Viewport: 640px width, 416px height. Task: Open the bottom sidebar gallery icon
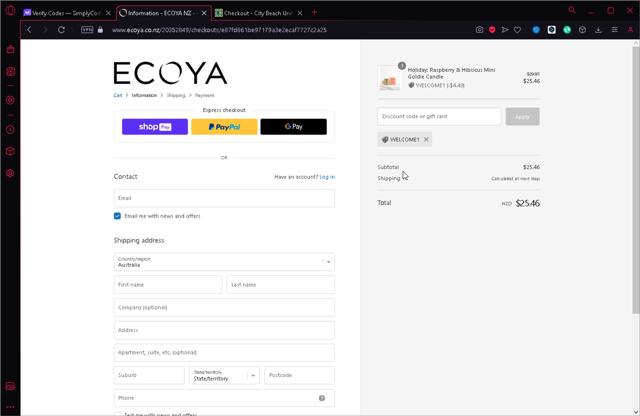pos(10,386)
